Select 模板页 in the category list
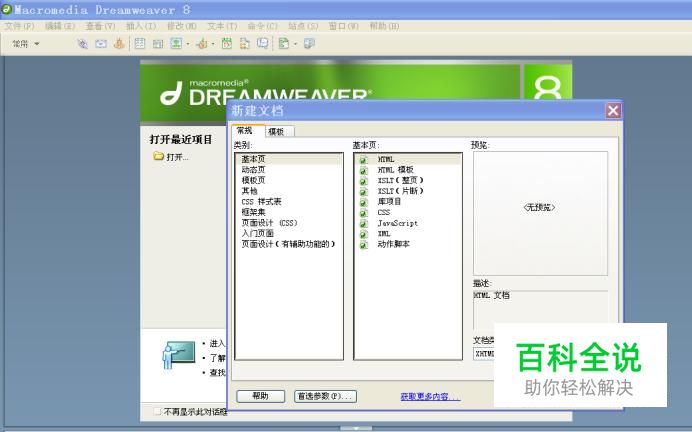Image resolution: width=692 pixels, height=432 pixels. 289,180
